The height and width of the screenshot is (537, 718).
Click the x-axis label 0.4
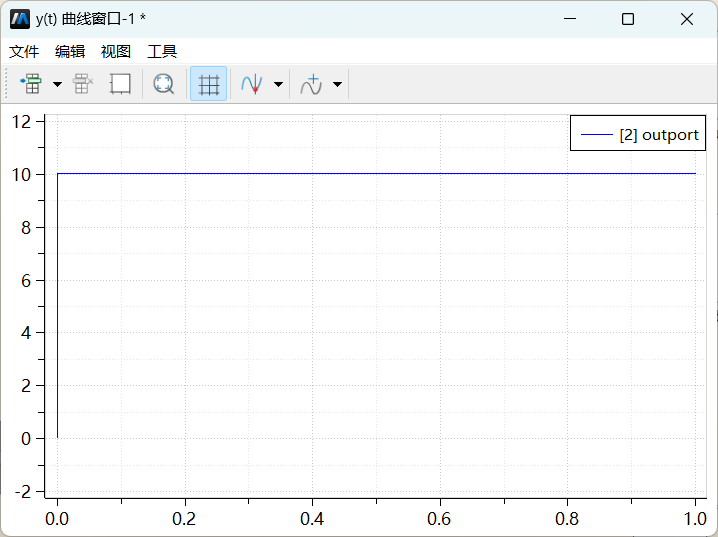click(312, 519)
